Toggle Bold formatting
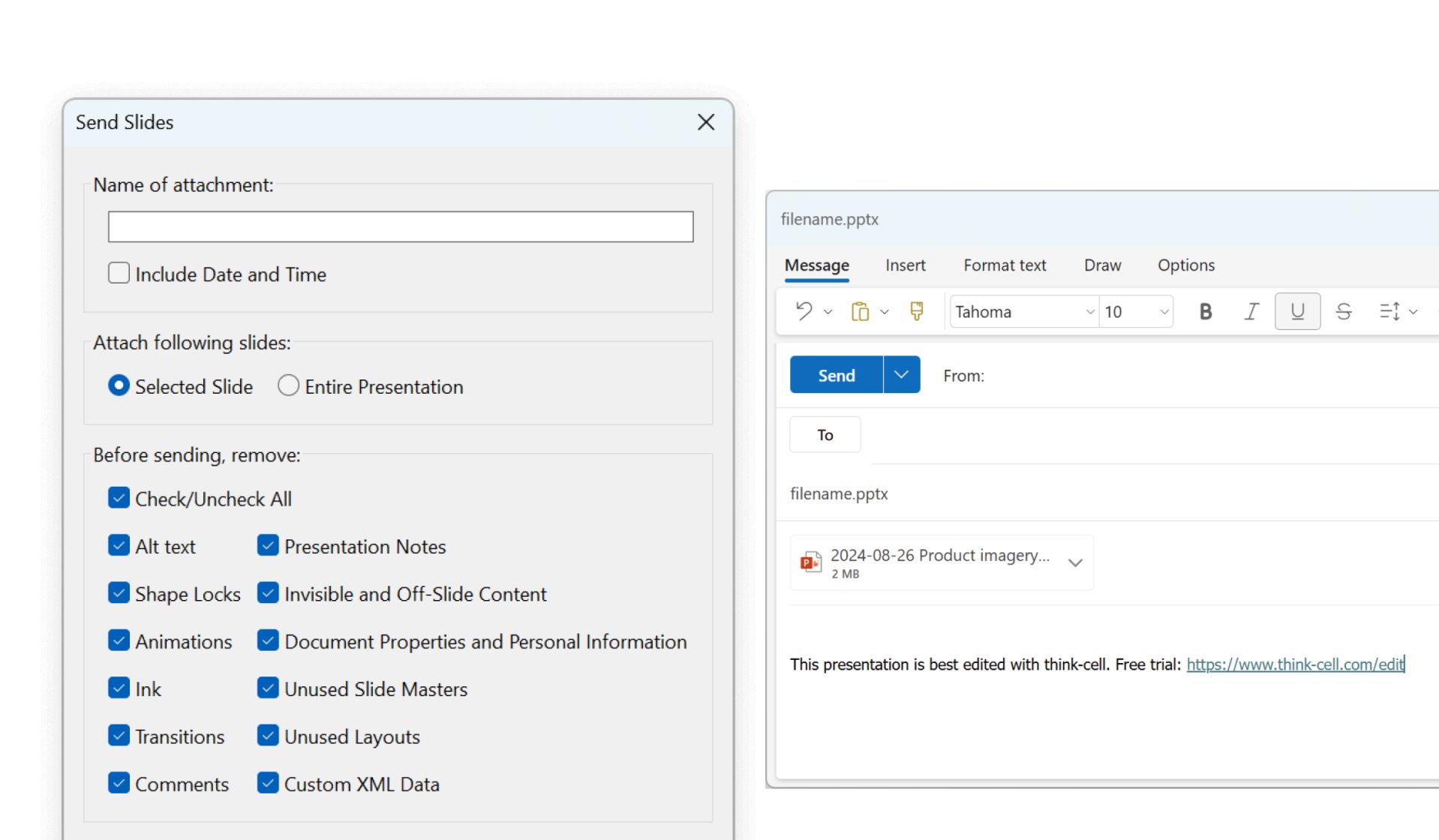This screenshot has width=1439, height=840. click(1206, 311)
